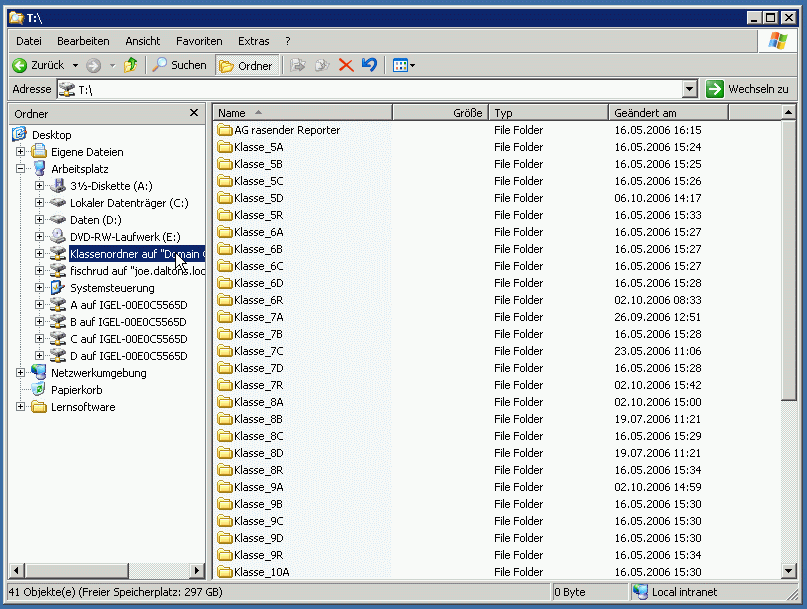Image resolution: width=807 pixels, height=609 pixels.
Task: Select the Klasse_7C folder
Action: click(258, 351)
